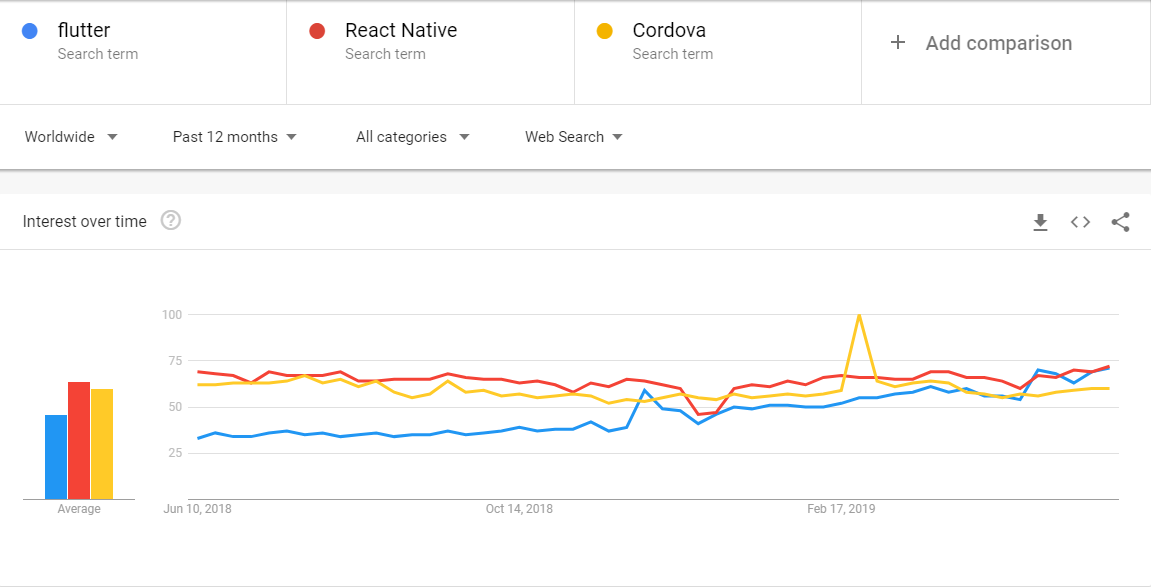The image size is (1151, 587).
Task: Open the Interest over time help icon
Action: [x=171, y=220]
